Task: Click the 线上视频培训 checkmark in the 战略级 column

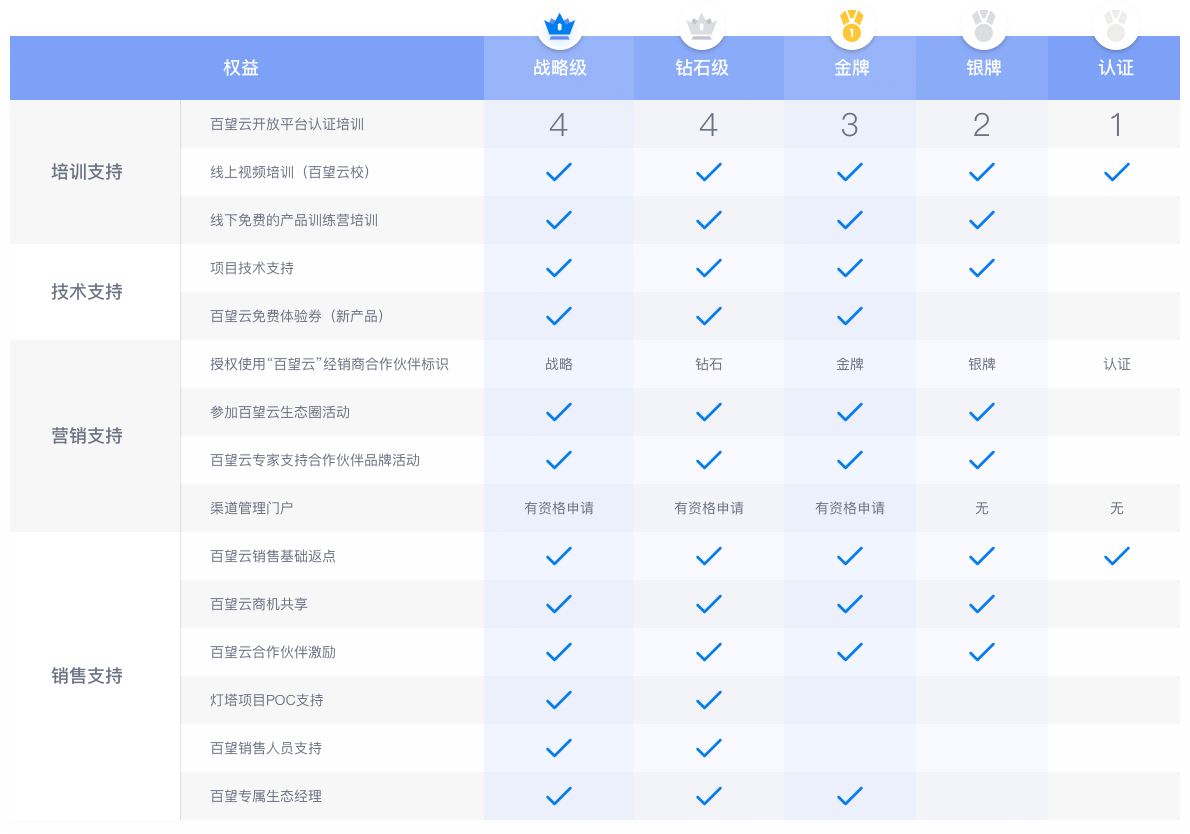Action: coord(559,172)
